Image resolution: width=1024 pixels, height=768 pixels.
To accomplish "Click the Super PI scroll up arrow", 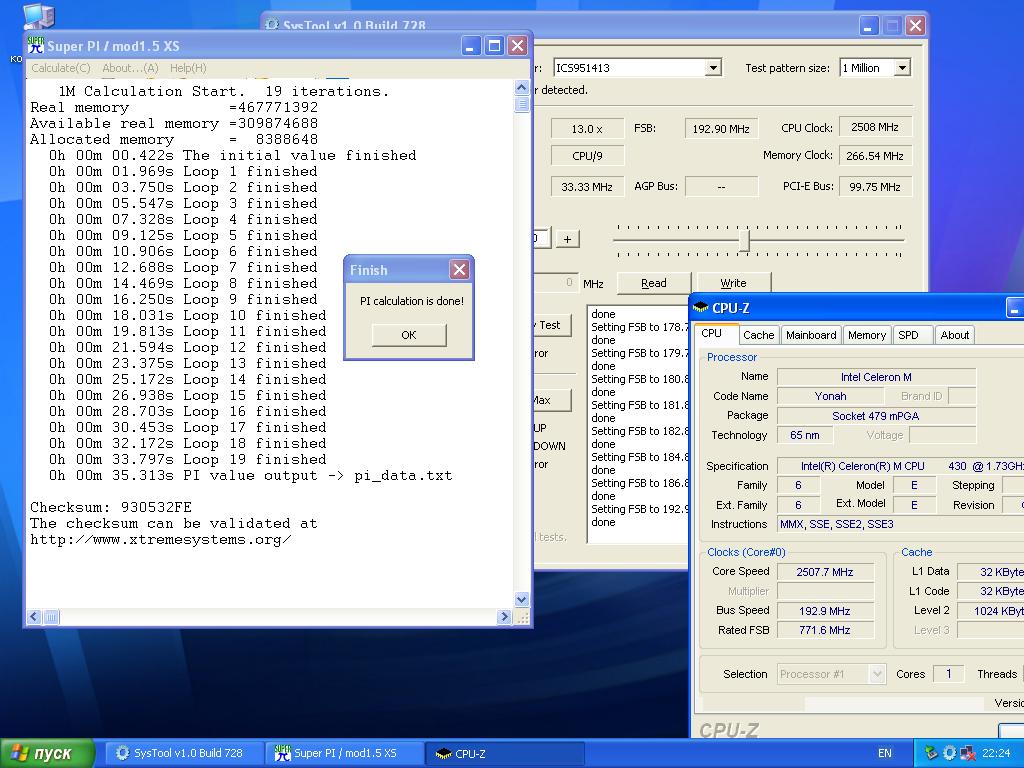I will (x=522, y=88).
